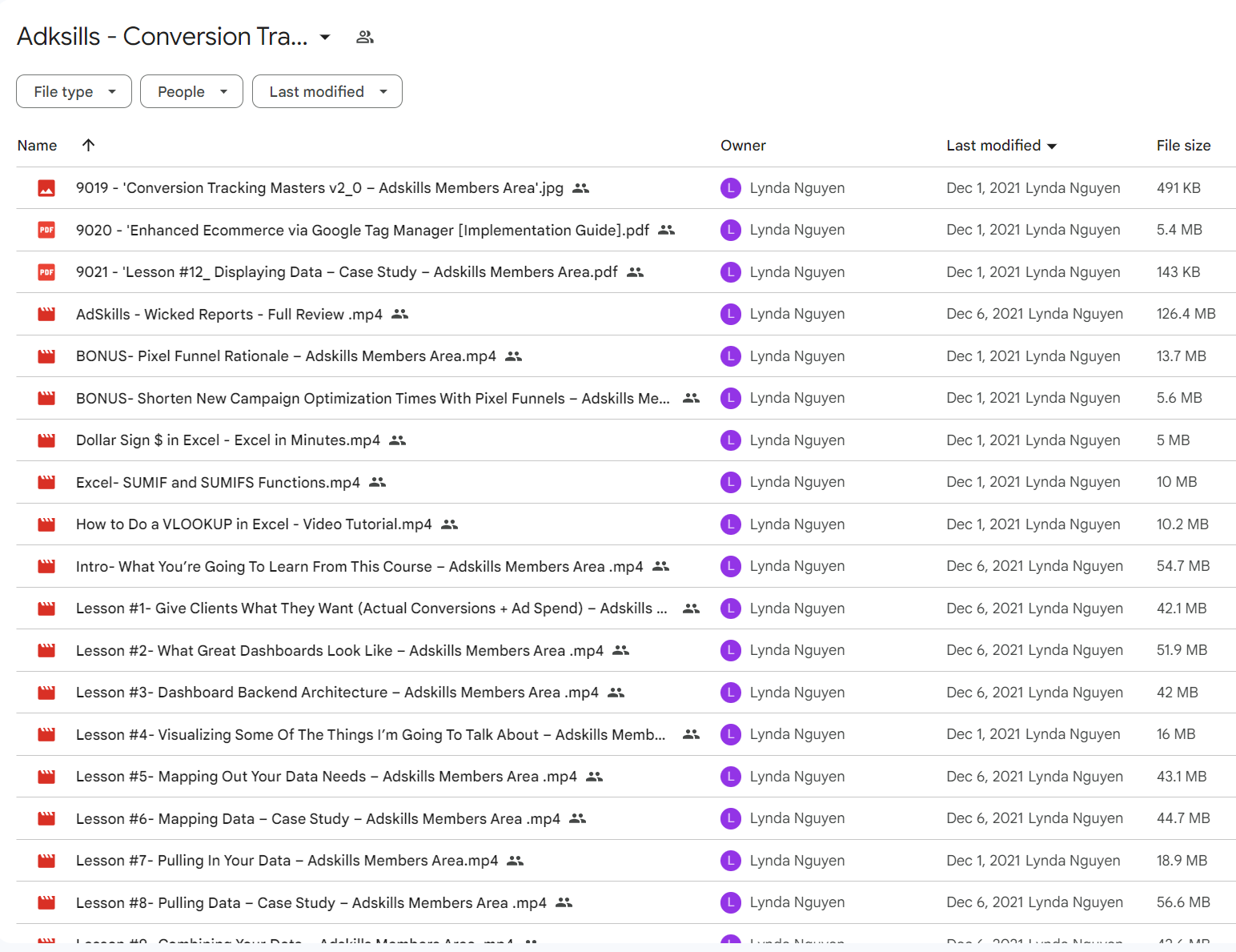1236x952 pixels.
Task: Click video icon for Intro- What You're Going To Learn
Action: [46, 566]
